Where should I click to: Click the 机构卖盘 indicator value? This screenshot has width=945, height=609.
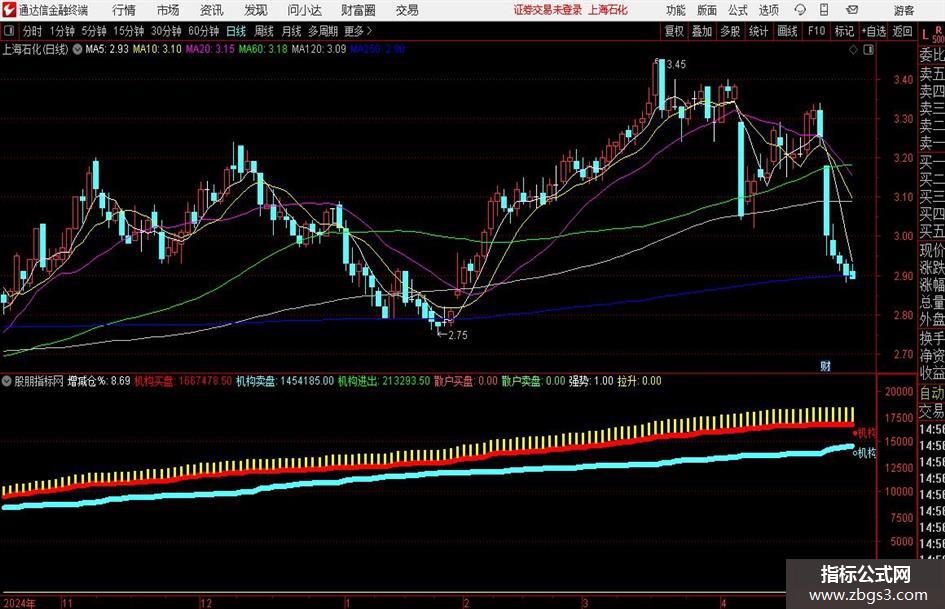tap(285, 381)
